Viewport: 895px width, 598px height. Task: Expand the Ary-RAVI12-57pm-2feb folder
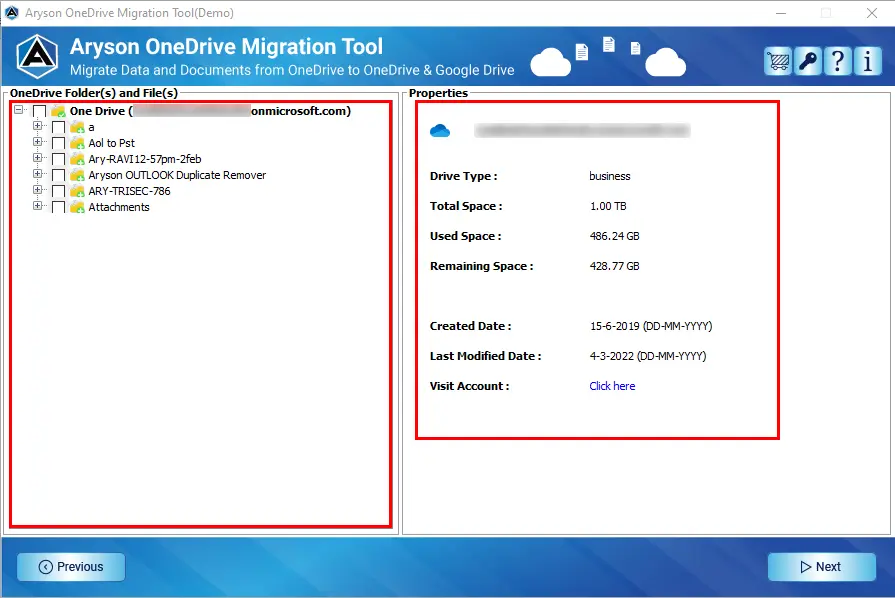[x=38, y=157]
